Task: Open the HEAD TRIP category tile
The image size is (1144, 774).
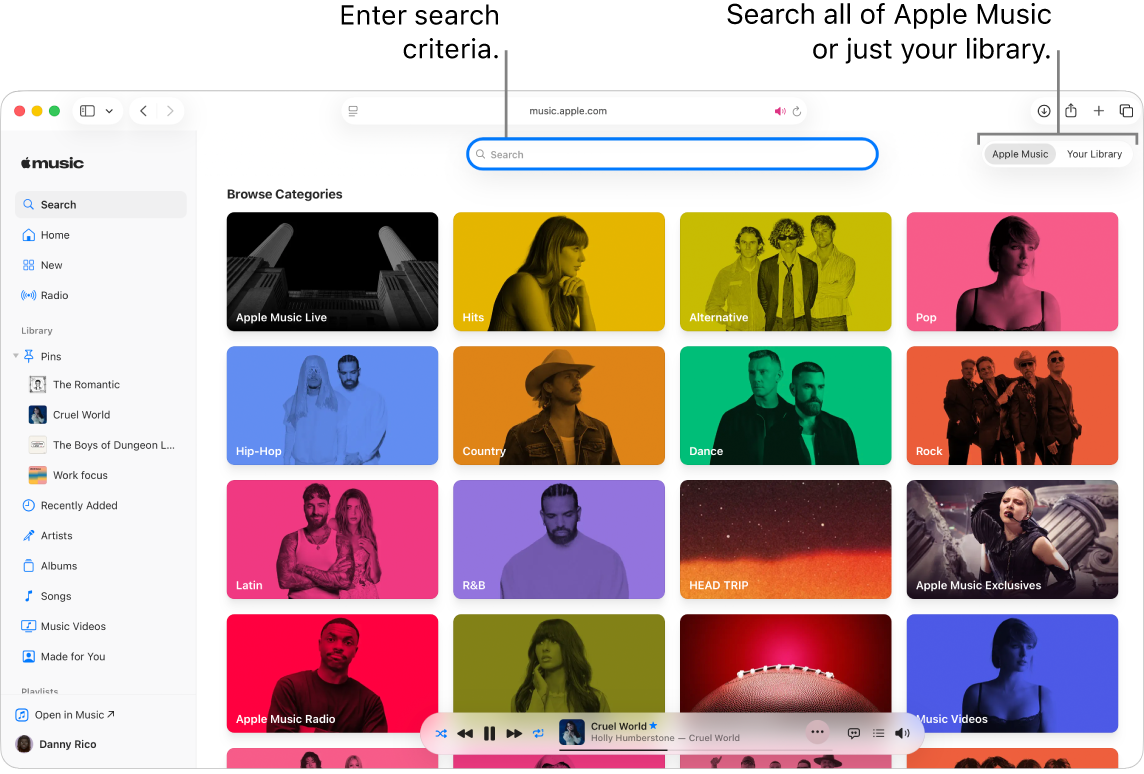Action: coord(786,540)
